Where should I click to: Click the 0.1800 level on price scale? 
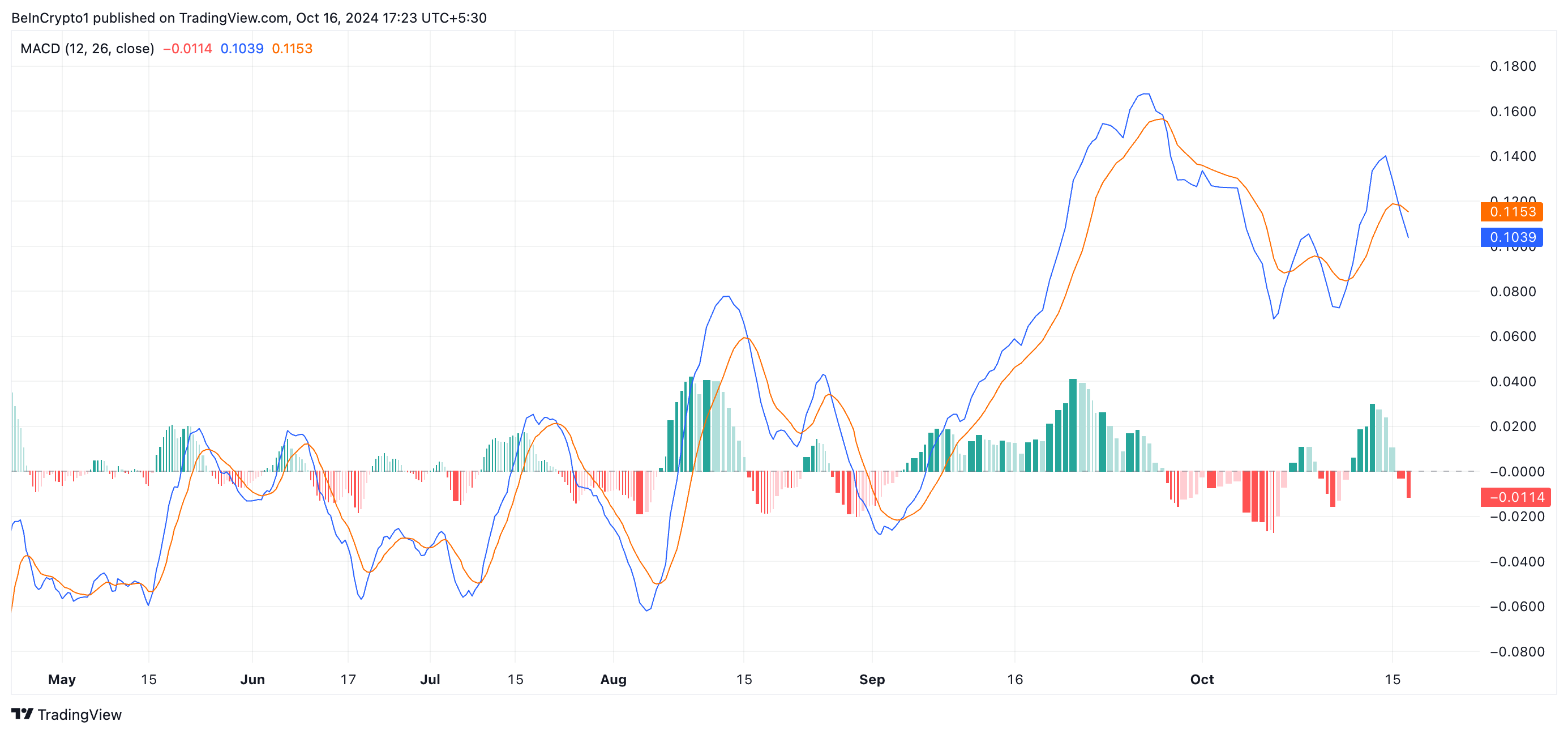1513,66
